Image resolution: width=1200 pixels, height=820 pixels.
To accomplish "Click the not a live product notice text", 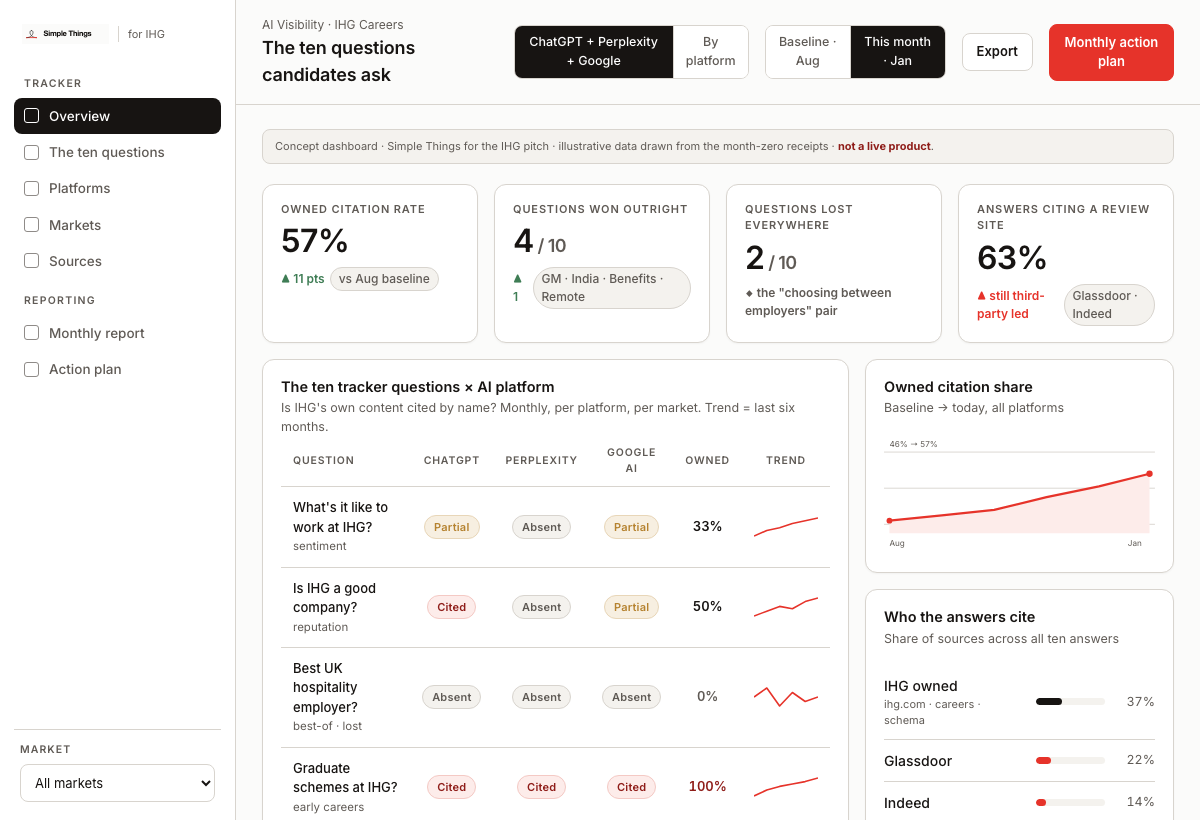I will click(884, 146).
